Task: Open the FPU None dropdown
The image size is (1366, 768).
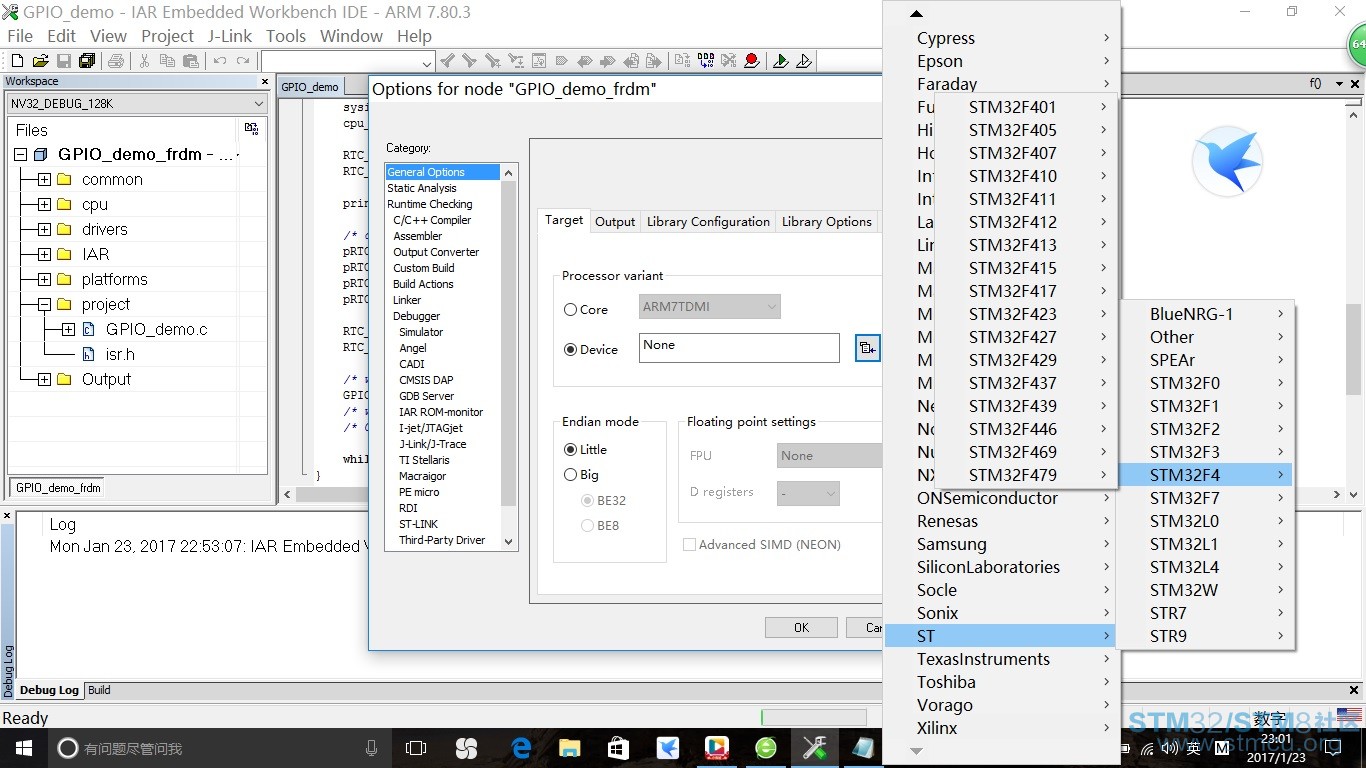Action: coord(829,455)
